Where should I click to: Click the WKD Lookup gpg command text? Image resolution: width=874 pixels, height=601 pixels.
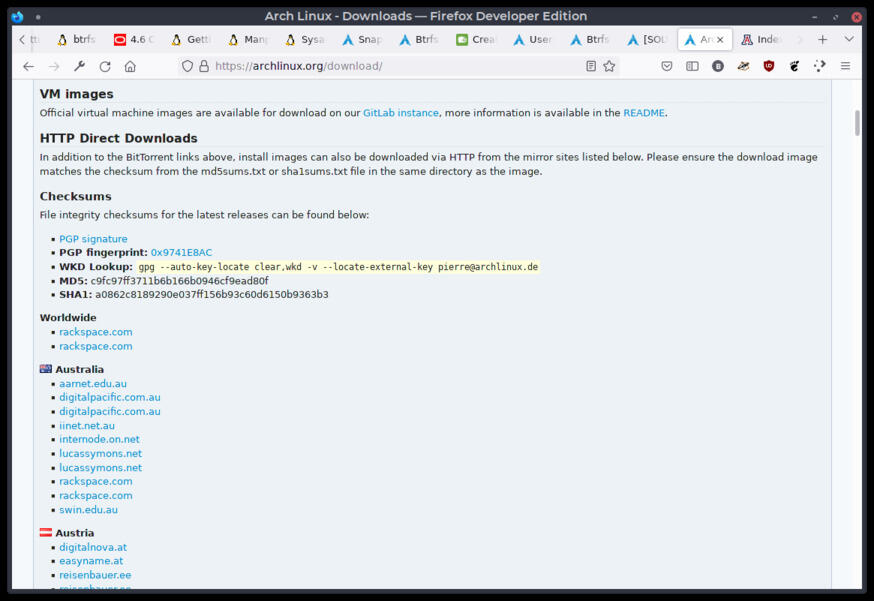click(338, 267)
